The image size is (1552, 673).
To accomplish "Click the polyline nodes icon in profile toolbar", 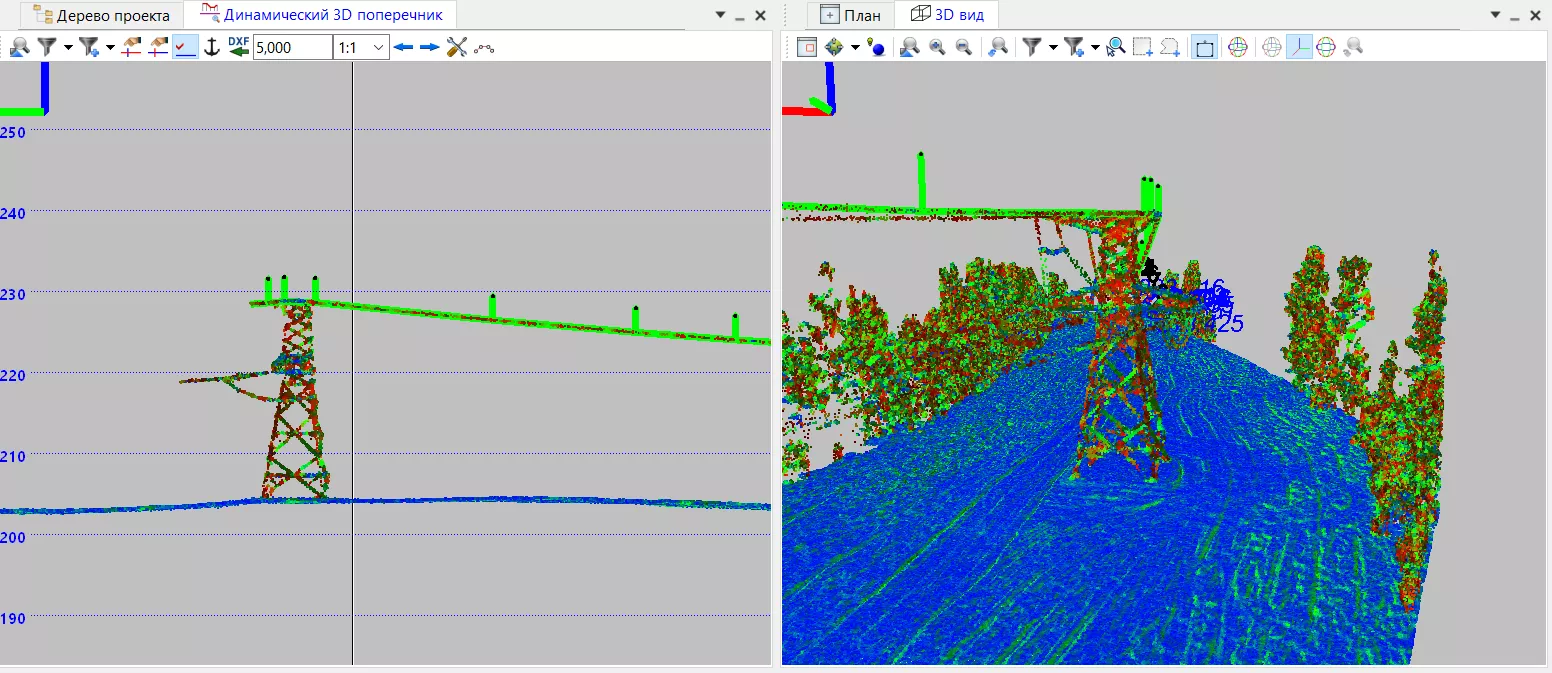I will point(485,47).
